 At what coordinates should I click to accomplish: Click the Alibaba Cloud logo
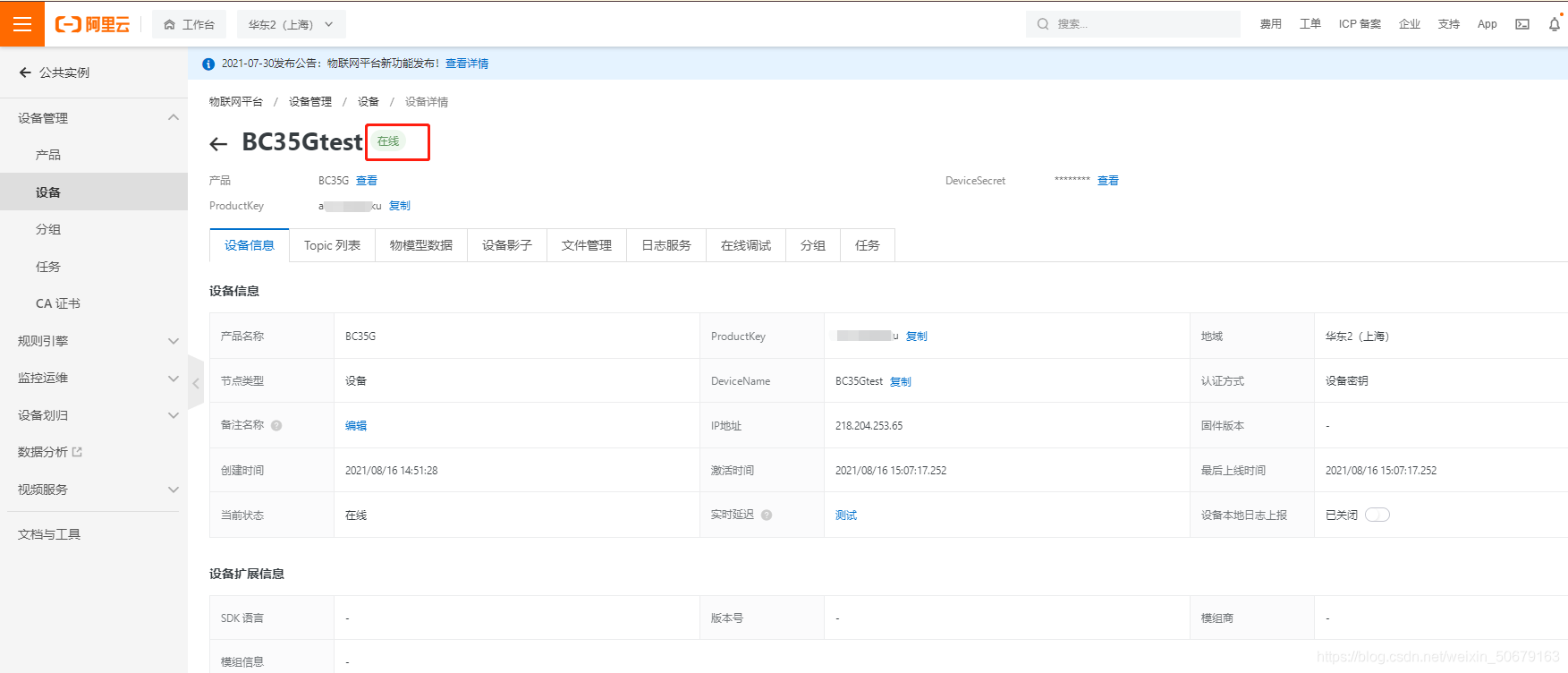[93, 24]
